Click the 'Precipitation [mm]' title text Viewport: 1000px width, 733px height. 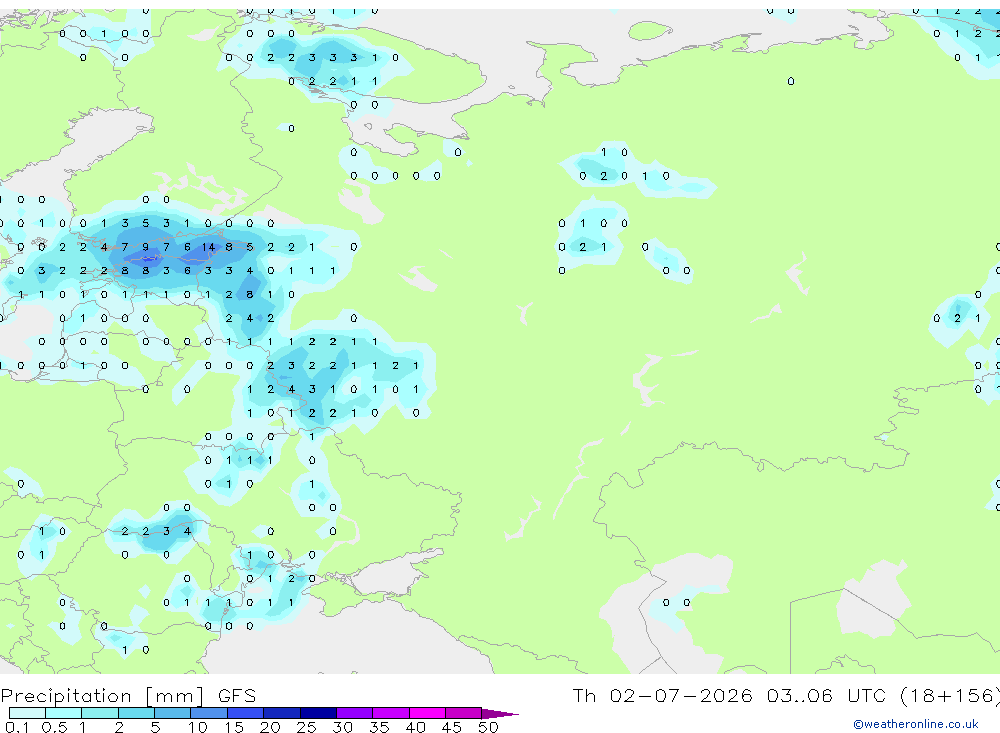click(102, 696)
